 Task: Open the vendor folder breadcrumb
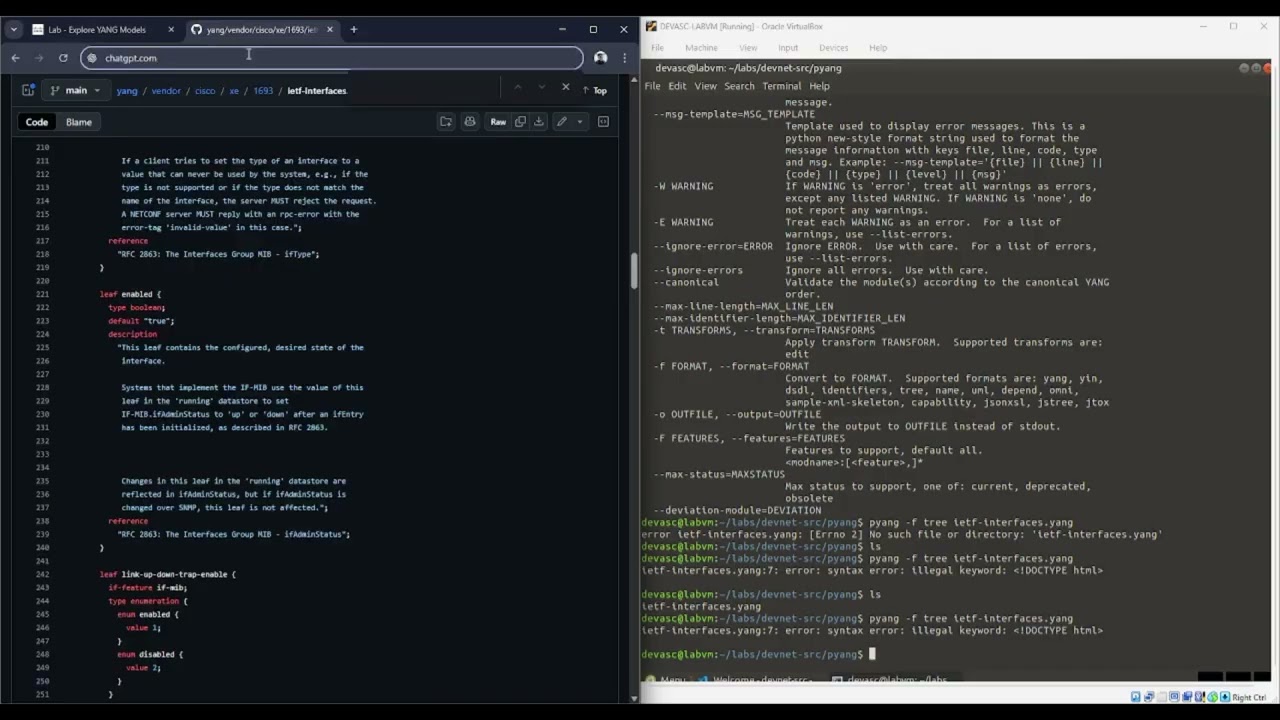[x=166, y=91]
